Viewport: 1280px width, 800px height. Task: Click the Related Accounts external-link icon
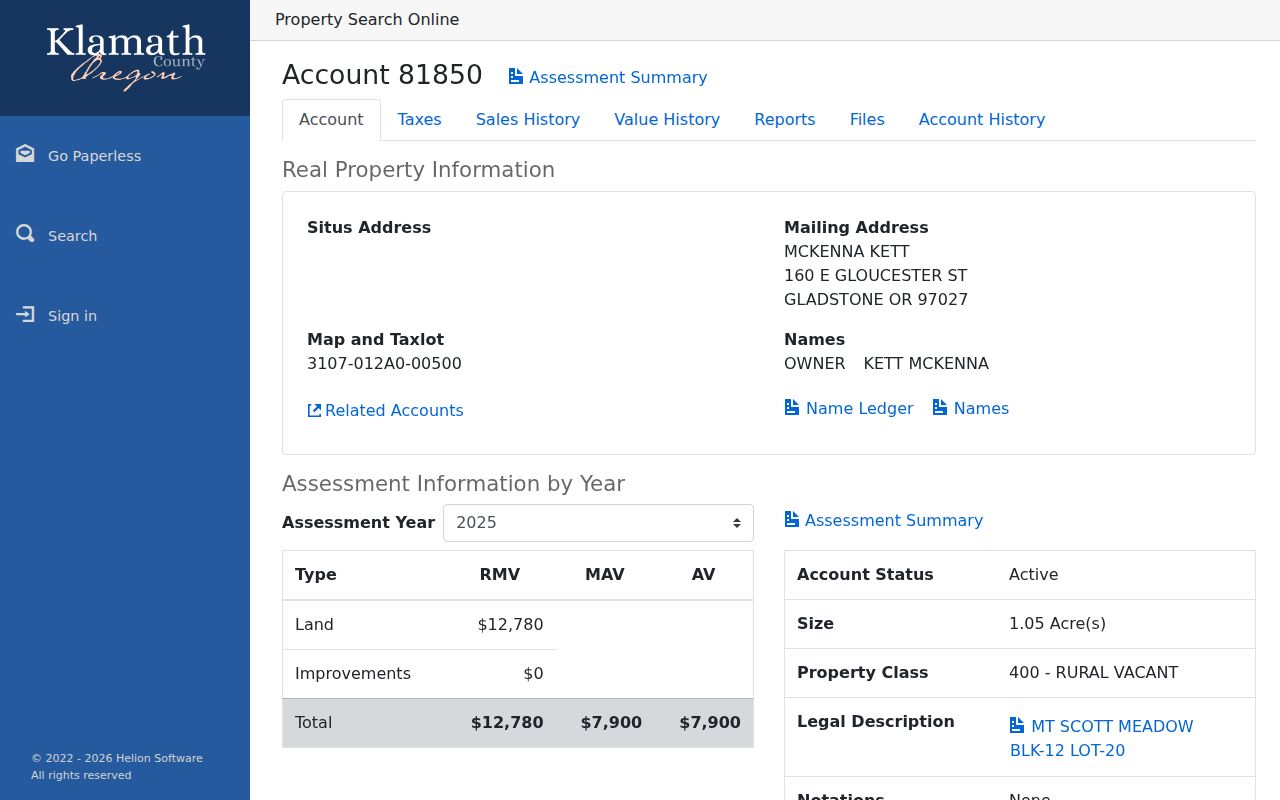coord(314,410)
